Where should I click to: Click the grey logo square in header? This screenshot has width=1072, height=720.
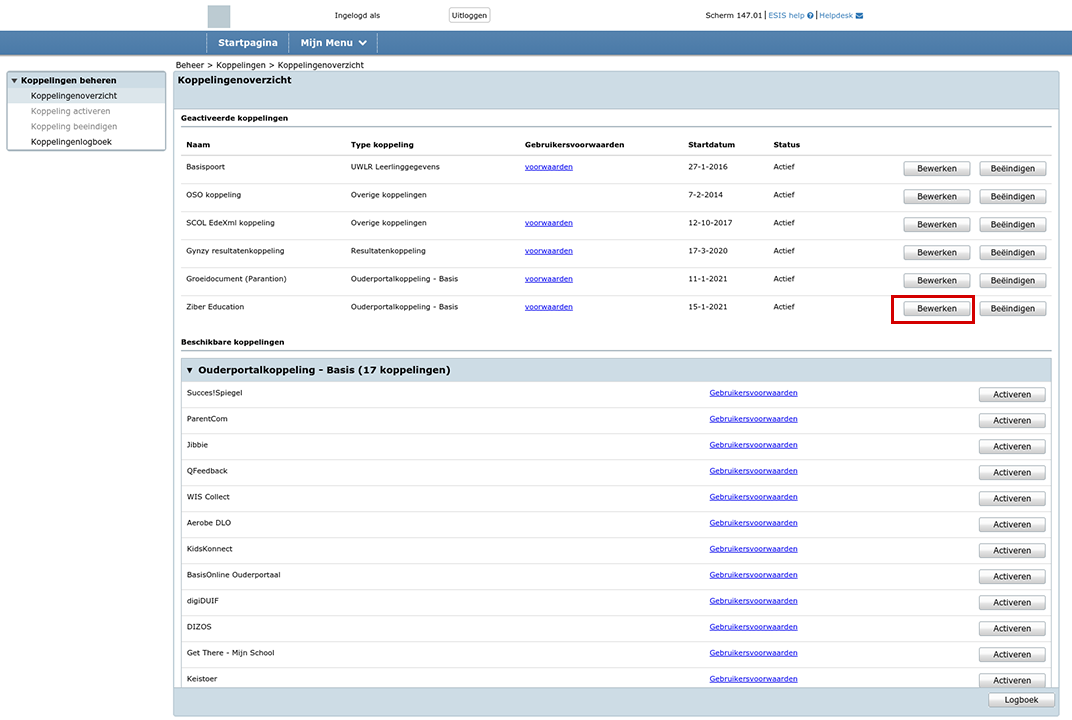(219, 16)
